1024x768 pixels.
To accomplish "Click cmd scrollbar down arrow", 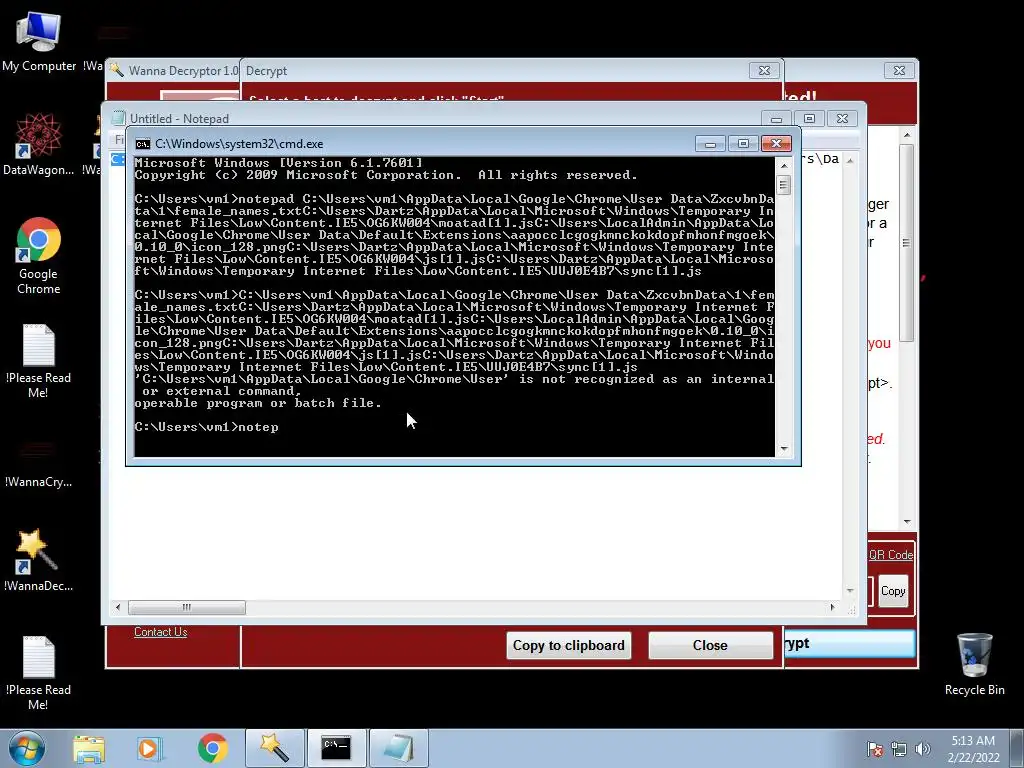I will coord(784,449).
